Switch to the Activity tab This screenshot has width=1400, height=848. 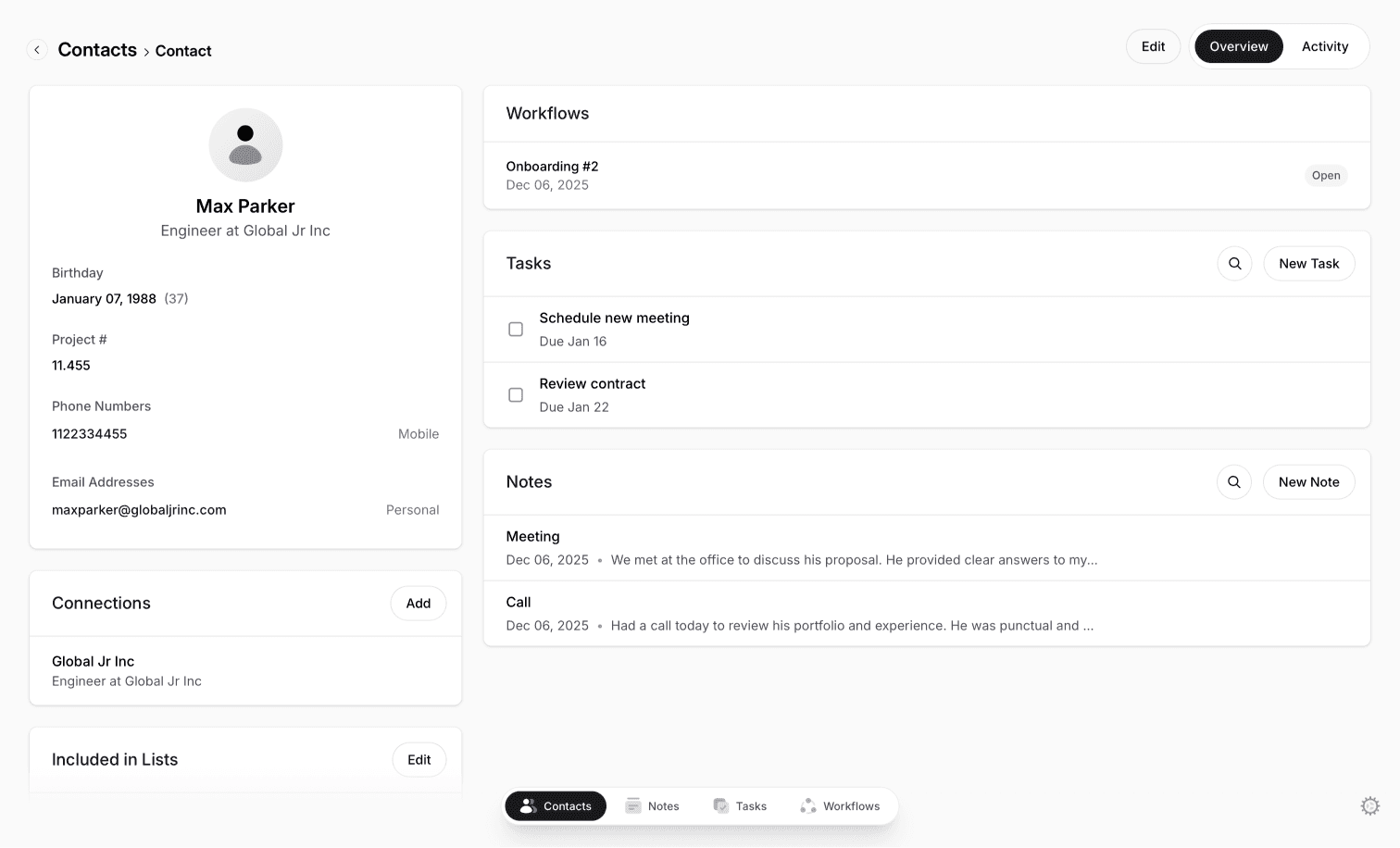tap(1325, 46)
